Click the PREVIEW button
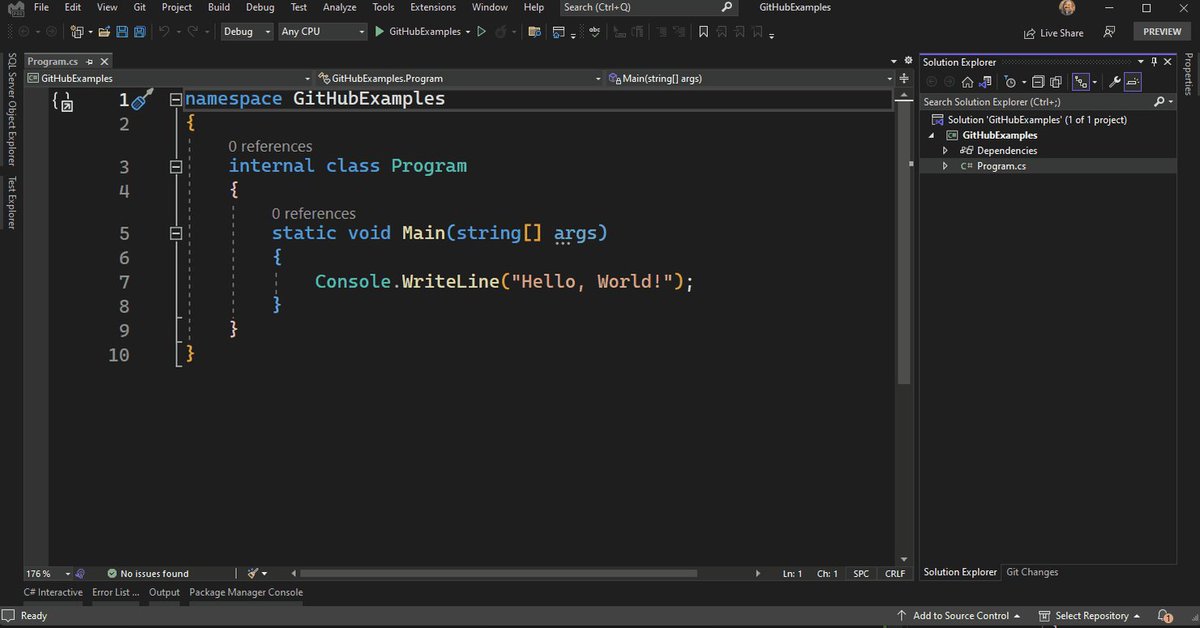This screenshot has height=628, width=1200. tap(1162, 32)
